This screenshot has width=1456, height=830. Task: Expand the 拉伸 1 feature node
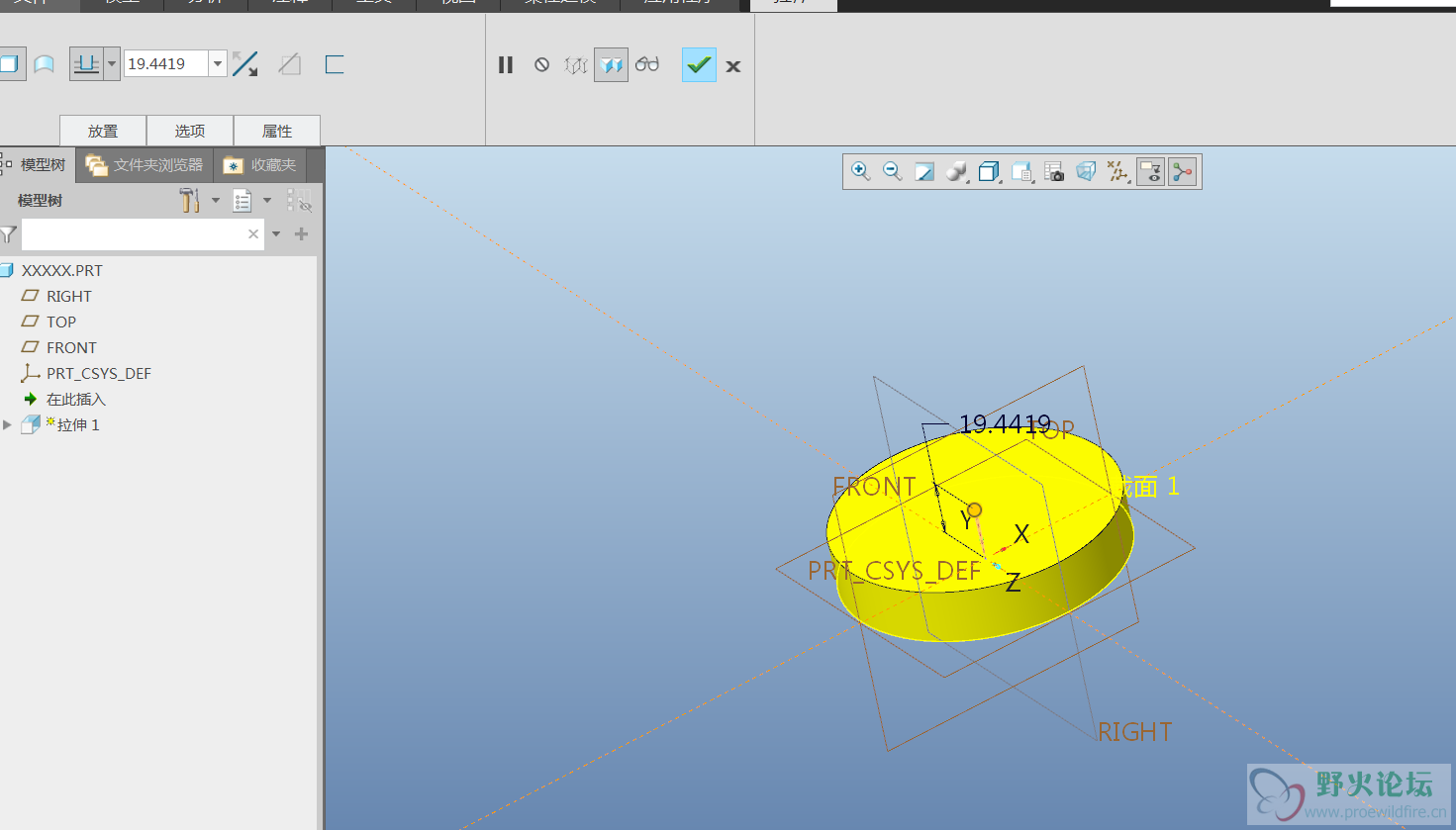(8, 424)
